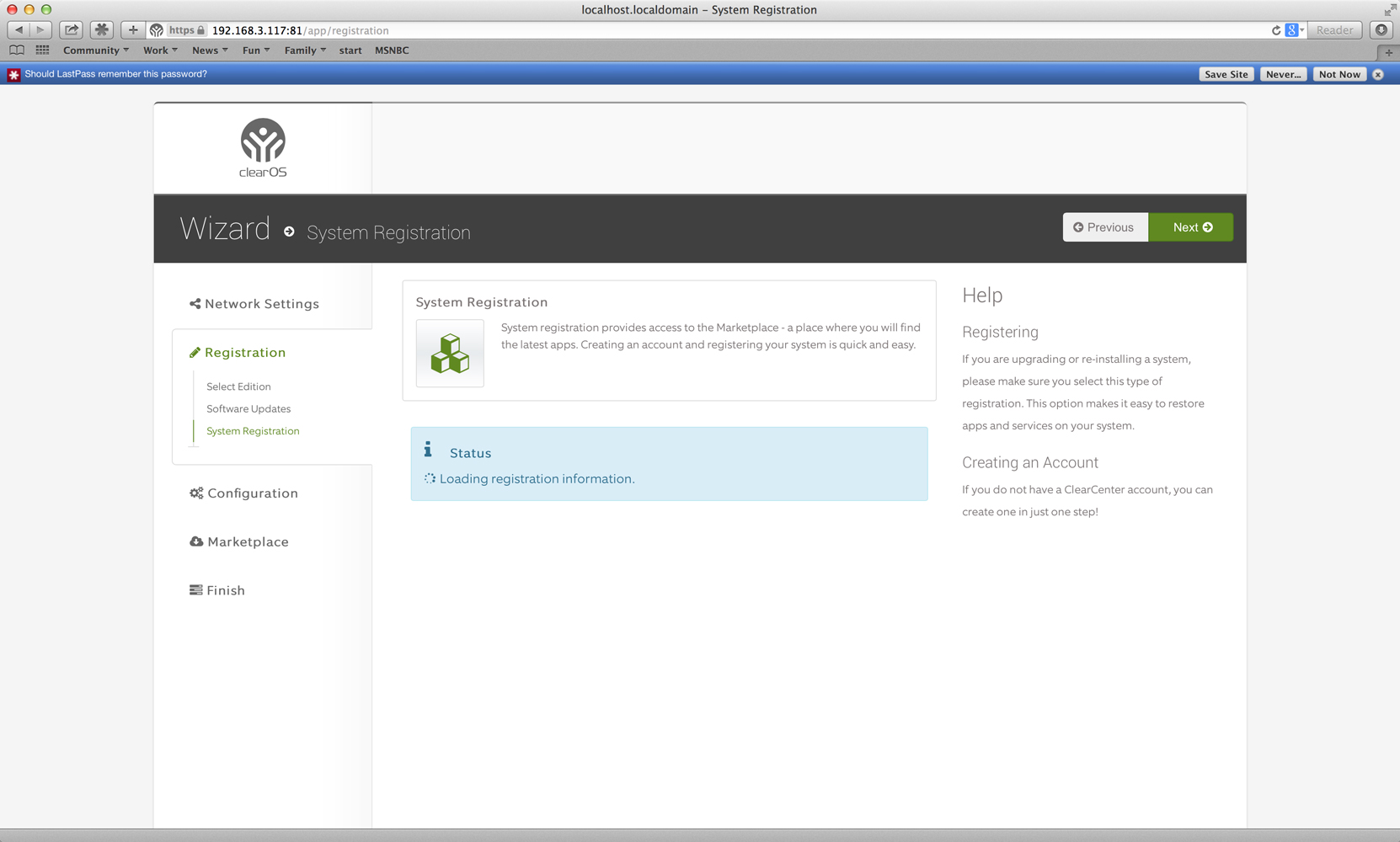Click the Wizard heading text
The height and width of the screenshot is (842, 1400).
tap(225, 229)
